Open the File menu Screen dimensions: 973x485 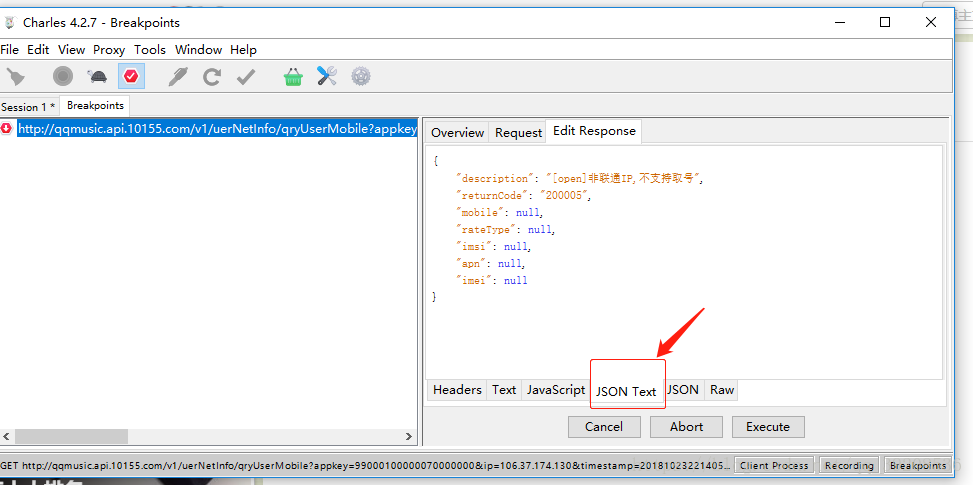(9, 50)
